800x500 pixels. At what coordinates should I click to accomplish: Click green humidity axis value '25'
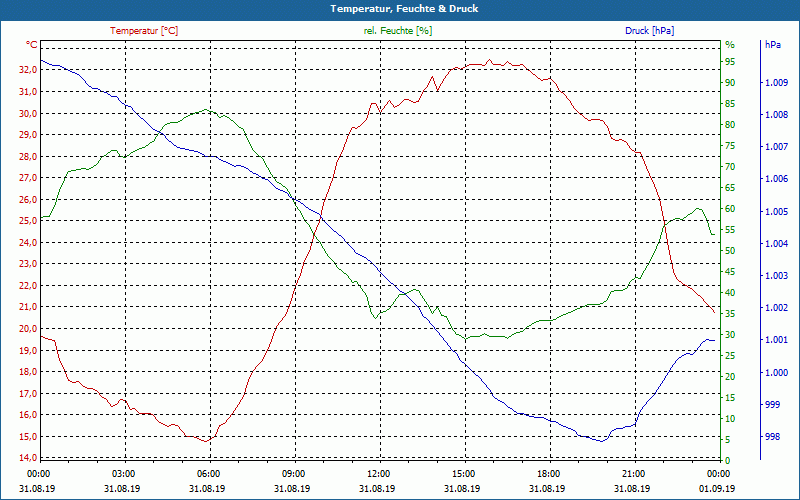(x=730, y=356)
